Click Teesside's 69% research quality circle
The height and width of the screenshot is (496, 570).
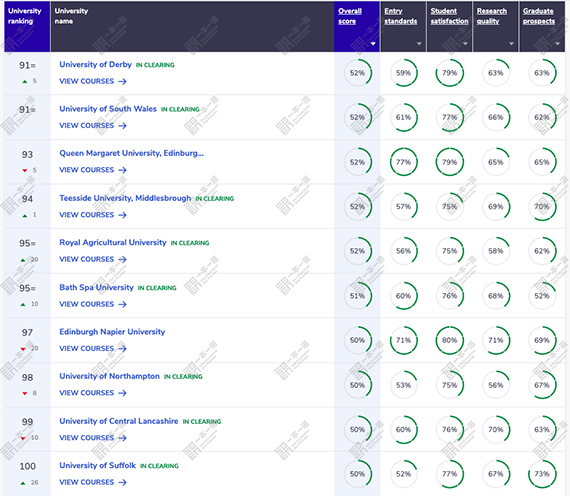pyautogui.click(x=496, y=207)
